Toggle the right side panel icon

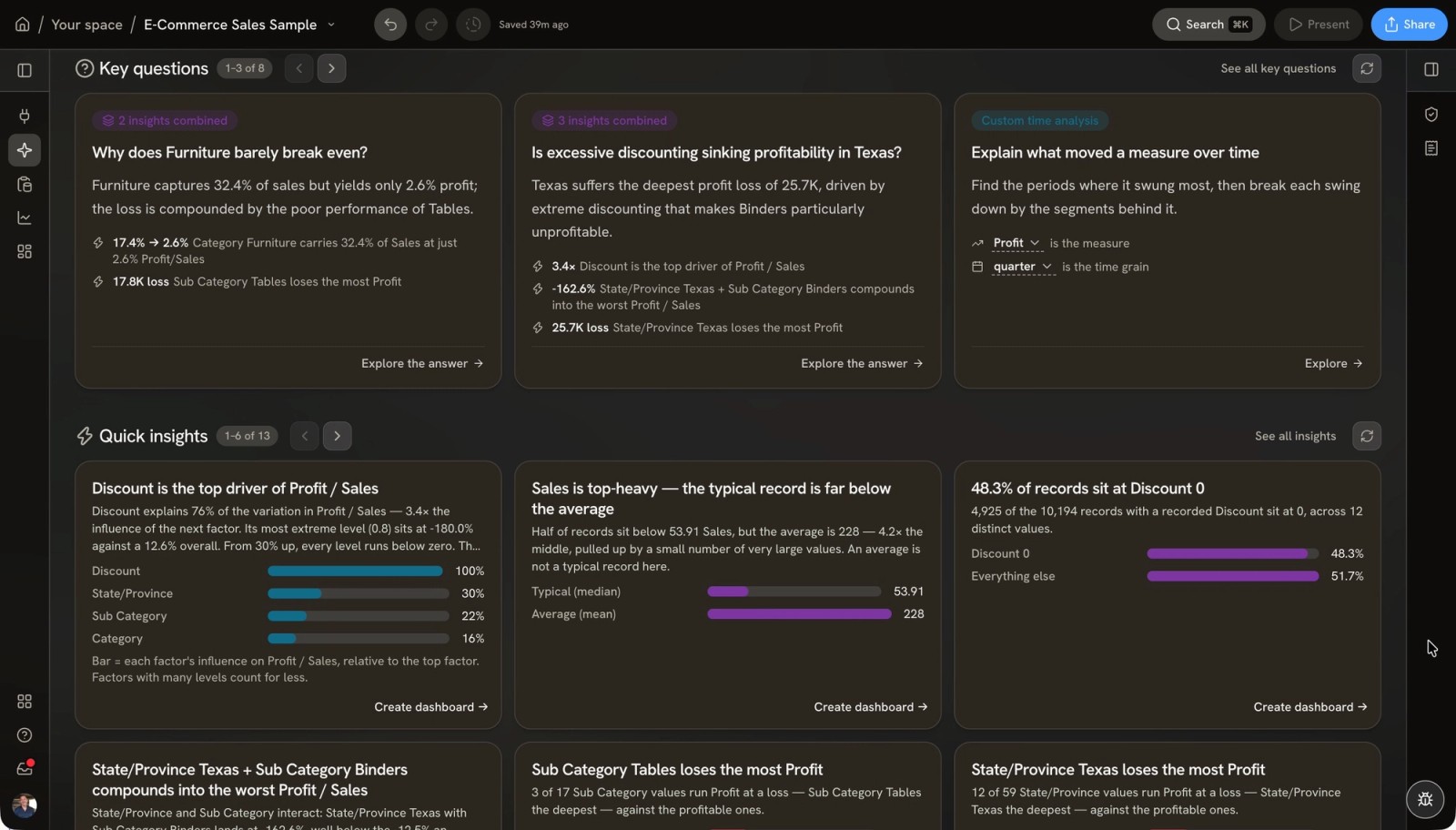point(1431,69)
